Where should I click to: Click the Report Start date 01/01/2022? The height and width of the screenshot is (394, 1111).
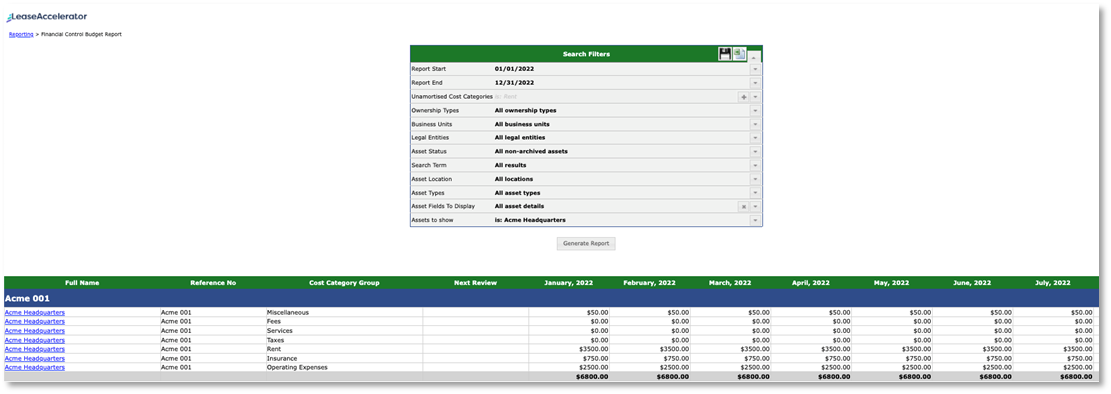click(x=514, y=69)
